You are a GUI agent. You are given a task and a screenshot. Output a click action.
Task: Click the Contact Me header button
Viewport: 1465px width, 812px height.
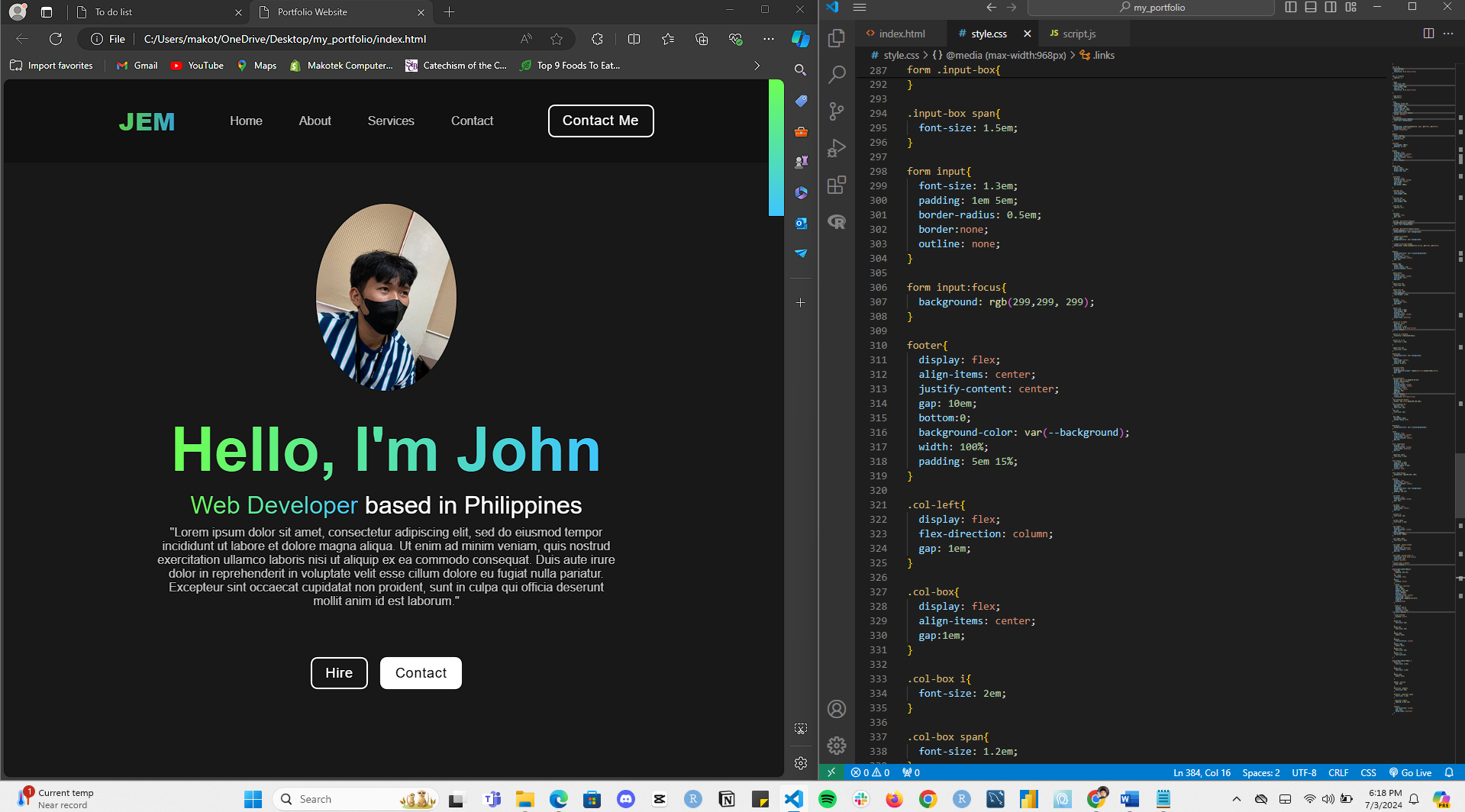(601, 121)
